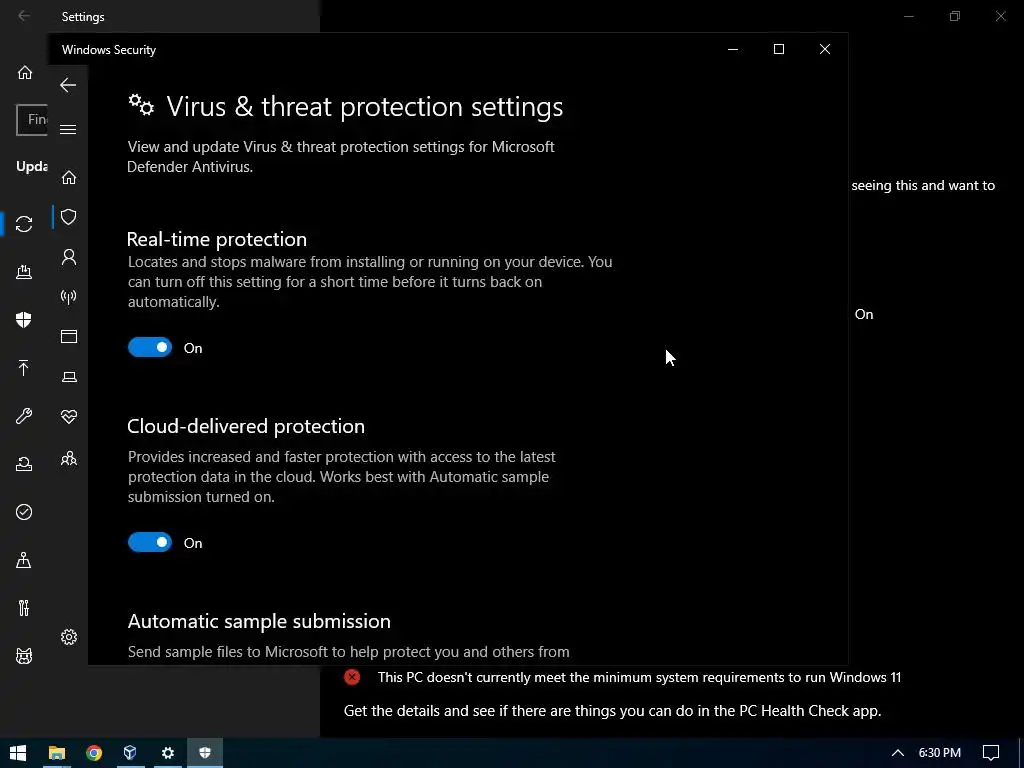Select Delivery Optimization icon in Settings sidebar
The image size is (1024, 768).
pyautogui.click(x=24, y=272)
